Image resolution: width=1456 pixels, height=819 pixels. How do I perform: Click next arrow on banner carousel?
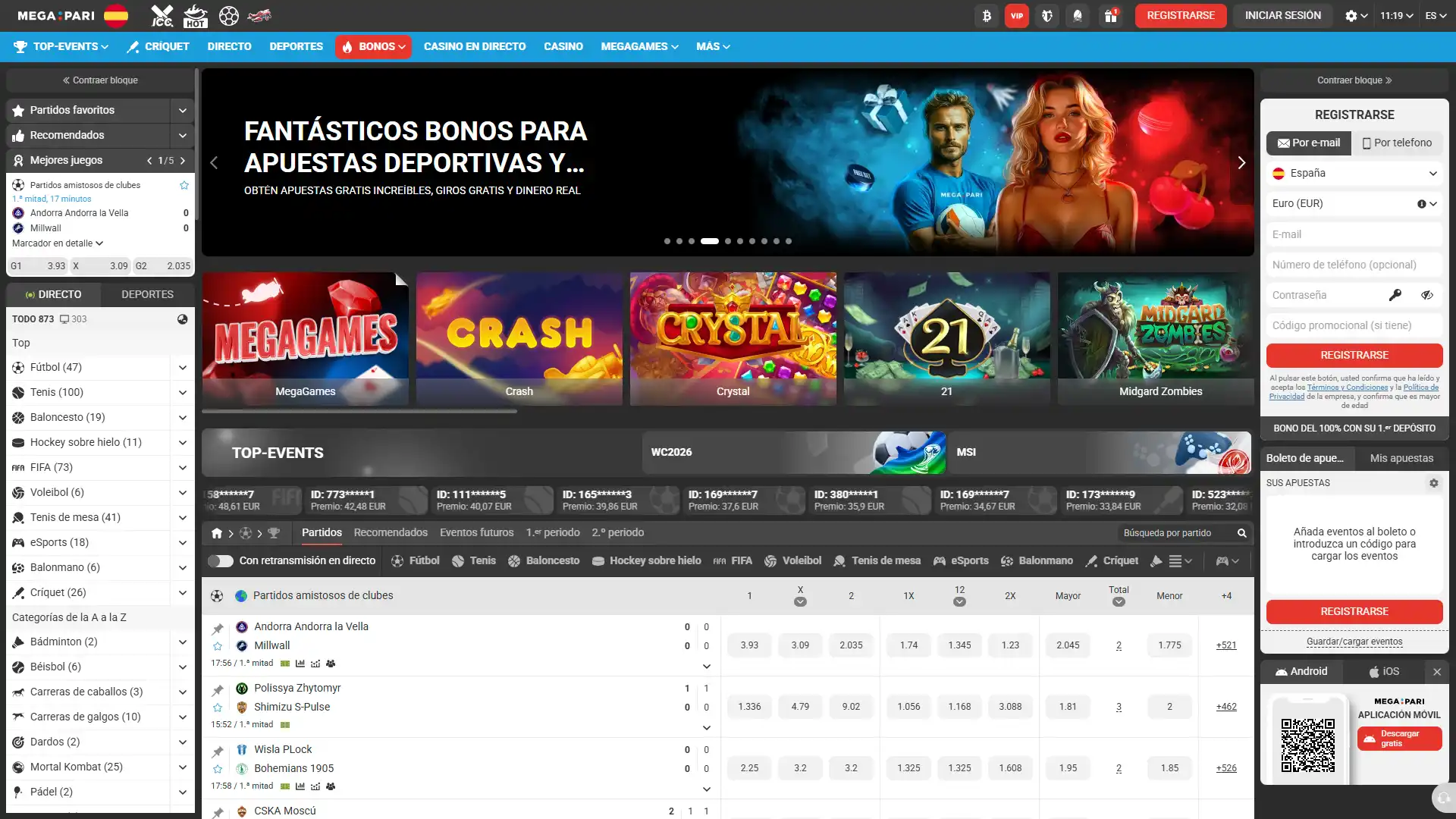pyautogui.click(x=1241, y=162)
